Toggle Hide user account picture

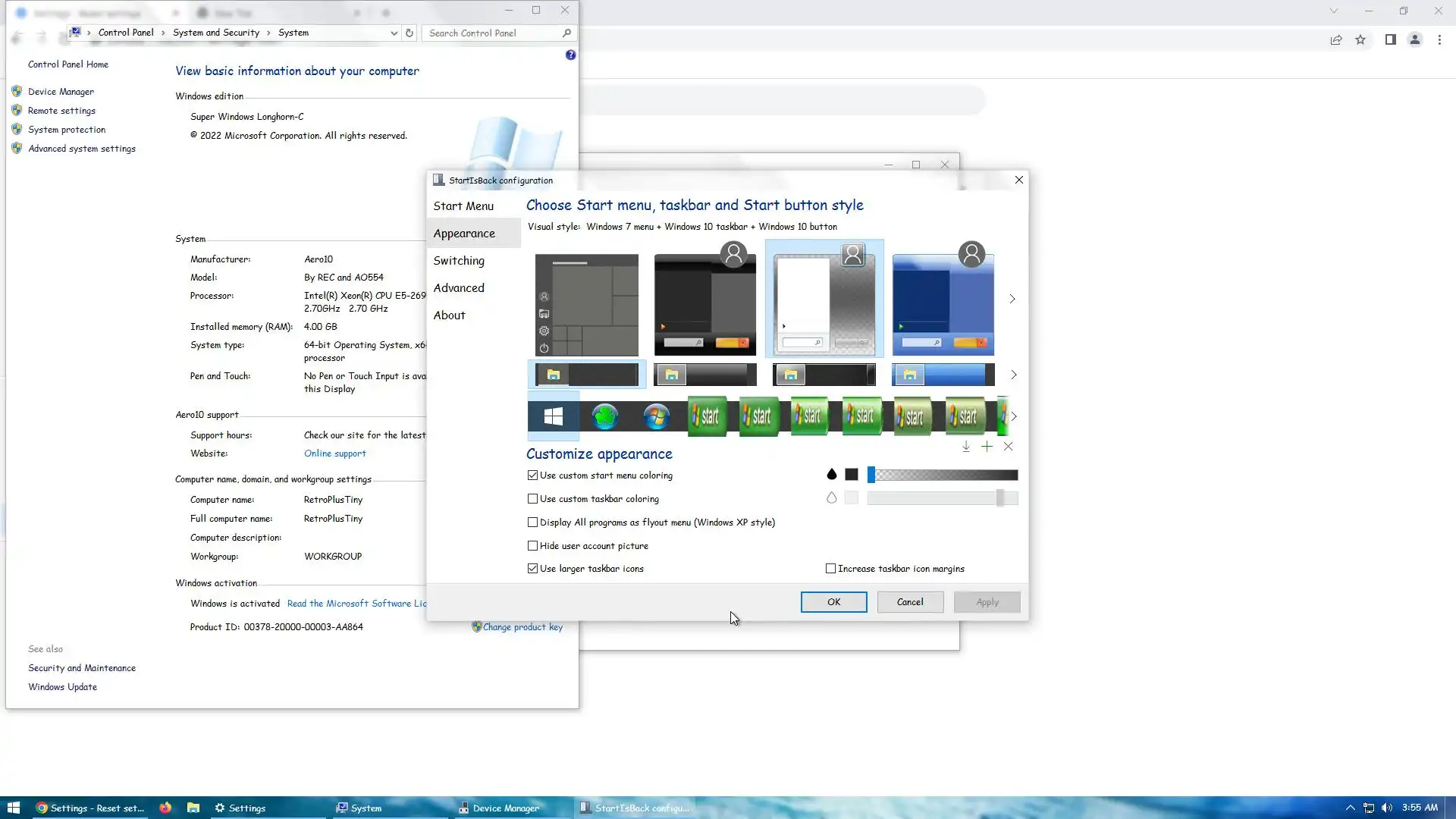click(532, 546)
